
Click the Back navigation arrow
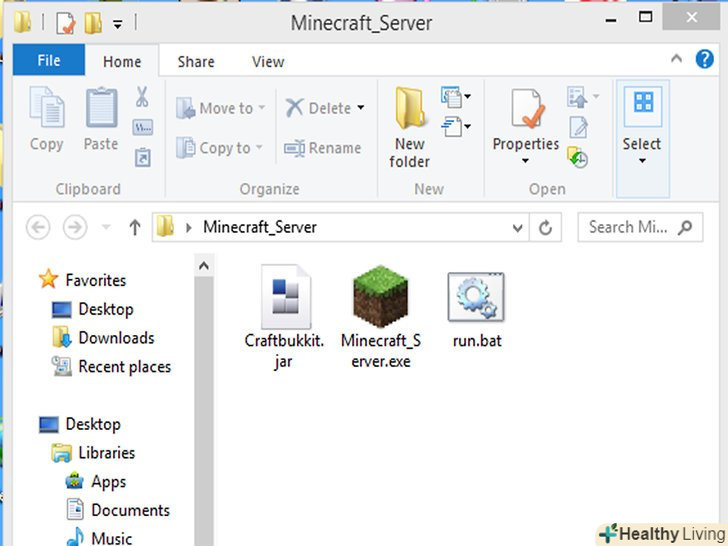click(x=38, y=228)
